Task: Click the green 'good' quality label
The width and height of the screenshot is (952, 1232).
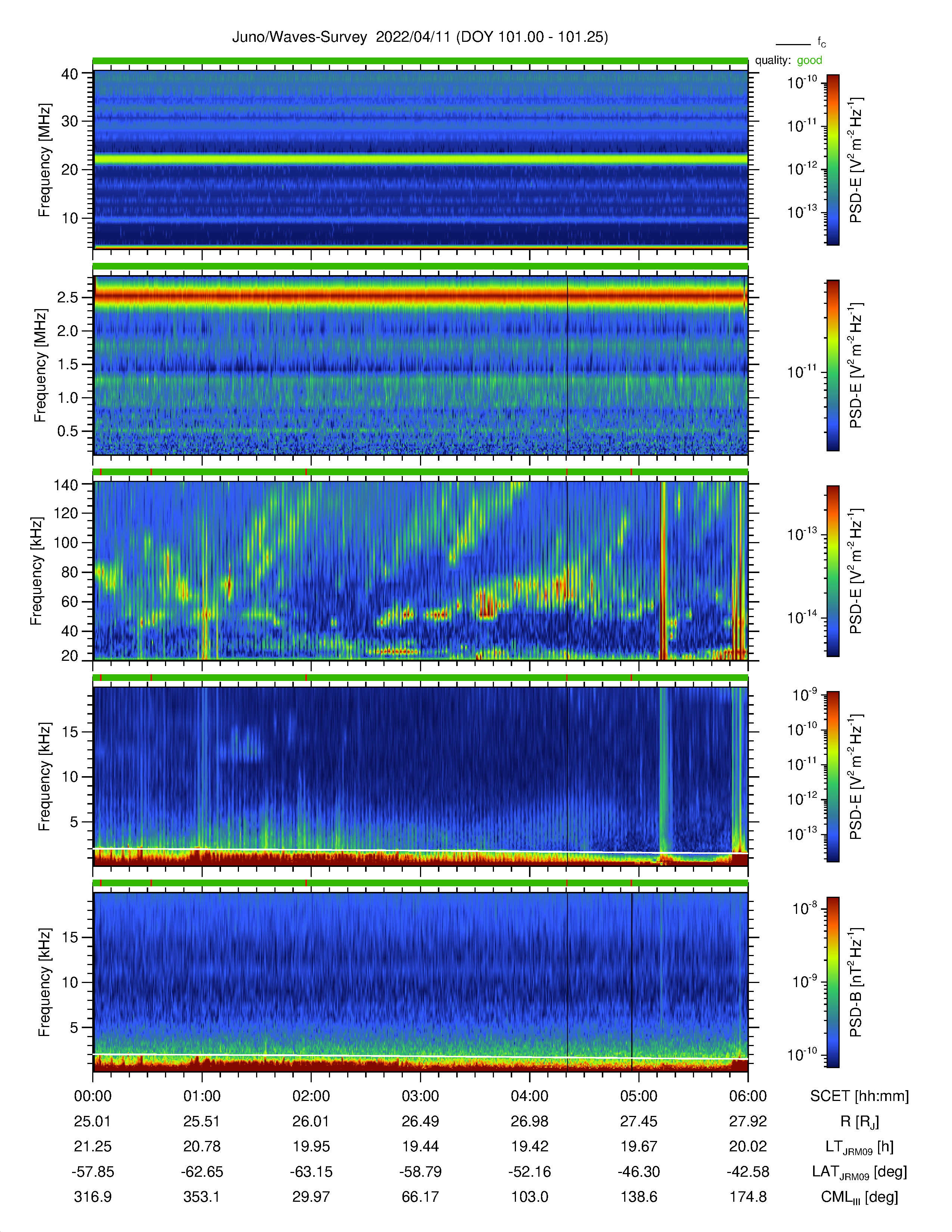Action: coord(809,60)
